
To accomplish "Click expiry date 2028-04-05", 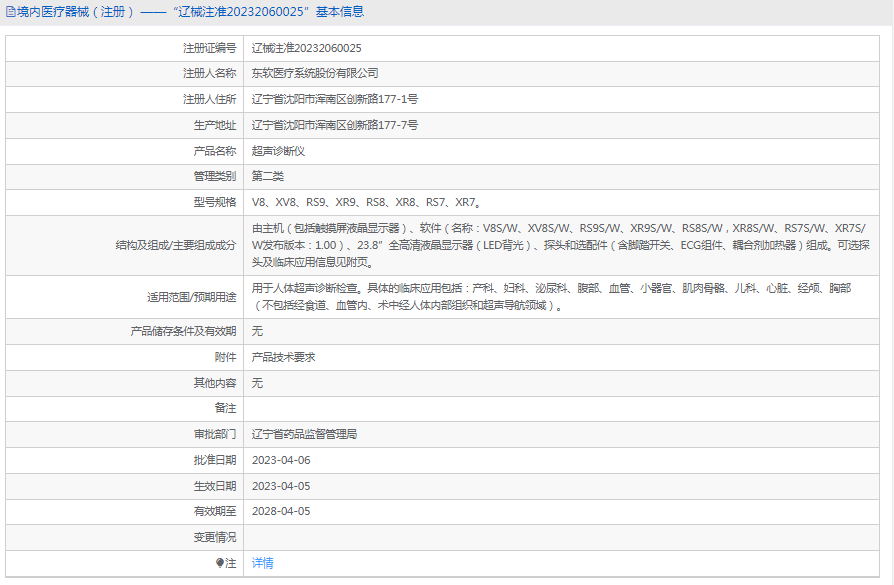I will (281, 511).
